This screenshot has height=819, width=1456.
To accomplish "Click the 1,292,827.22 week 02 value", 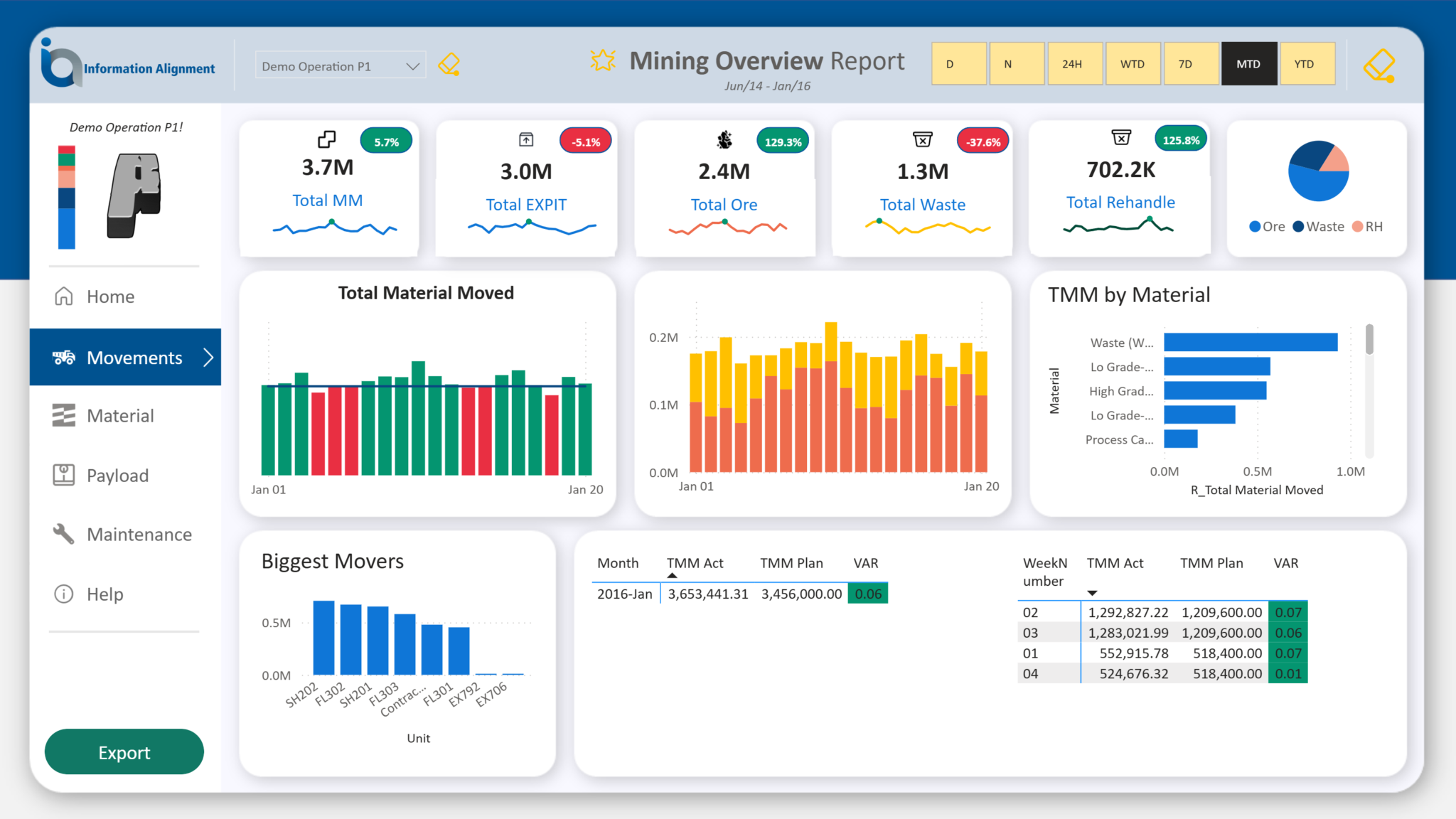I will coord(1128,612).
